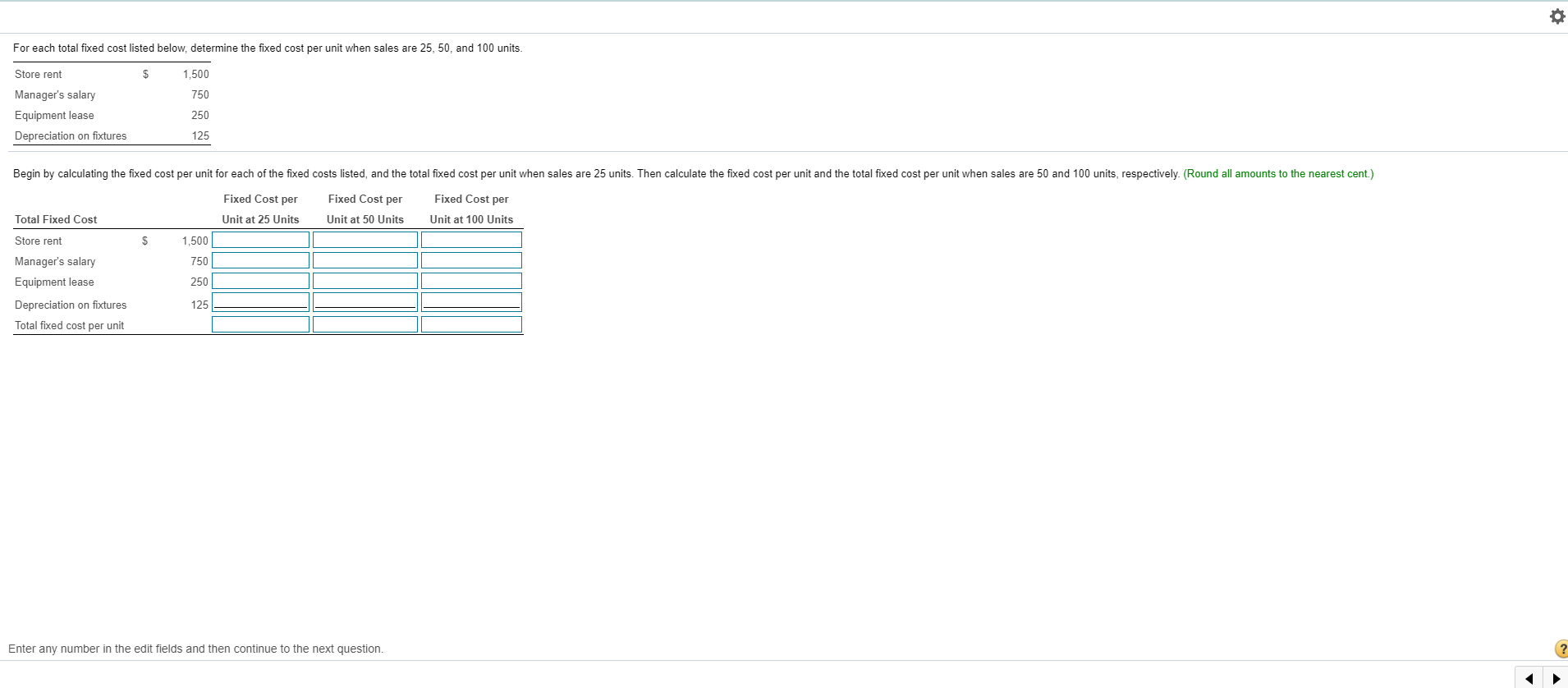Click 'Unit at 25 Units' header

click(260, 219)
